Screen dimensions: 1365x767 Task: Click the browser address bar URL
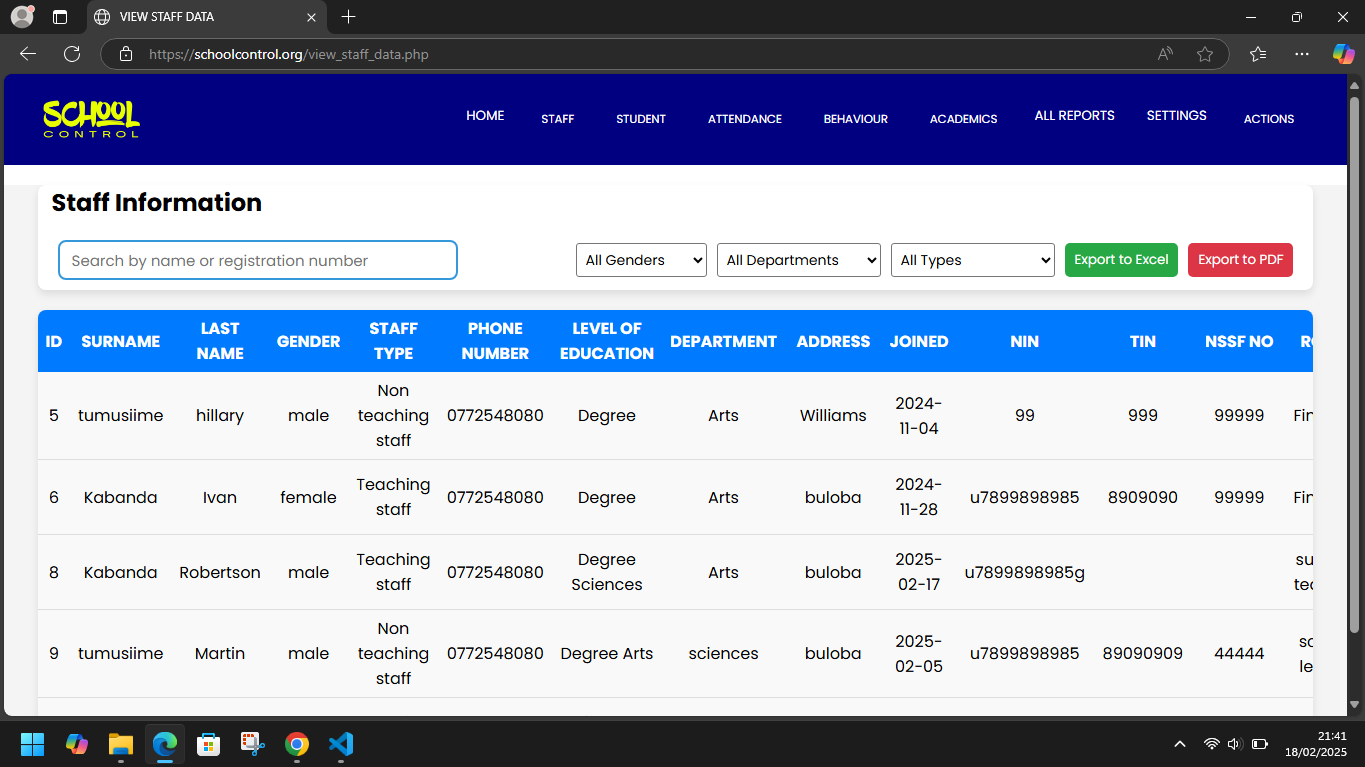click(289, 54)
